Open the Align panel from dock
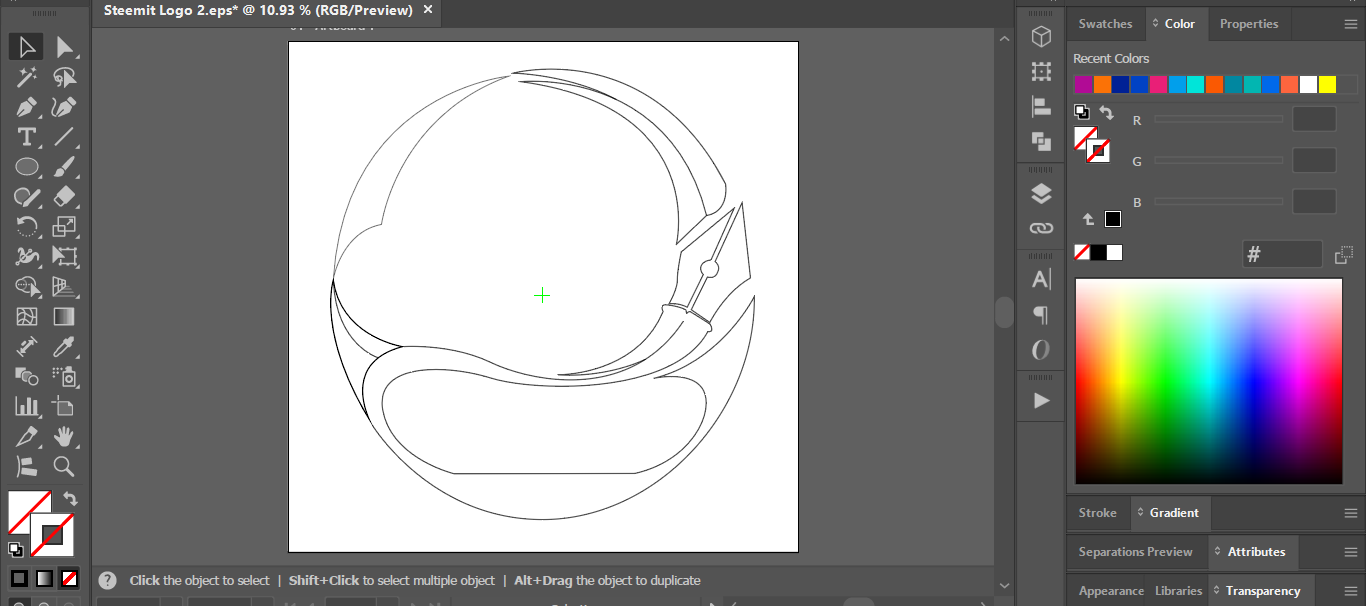 (x=1041, y=107)
